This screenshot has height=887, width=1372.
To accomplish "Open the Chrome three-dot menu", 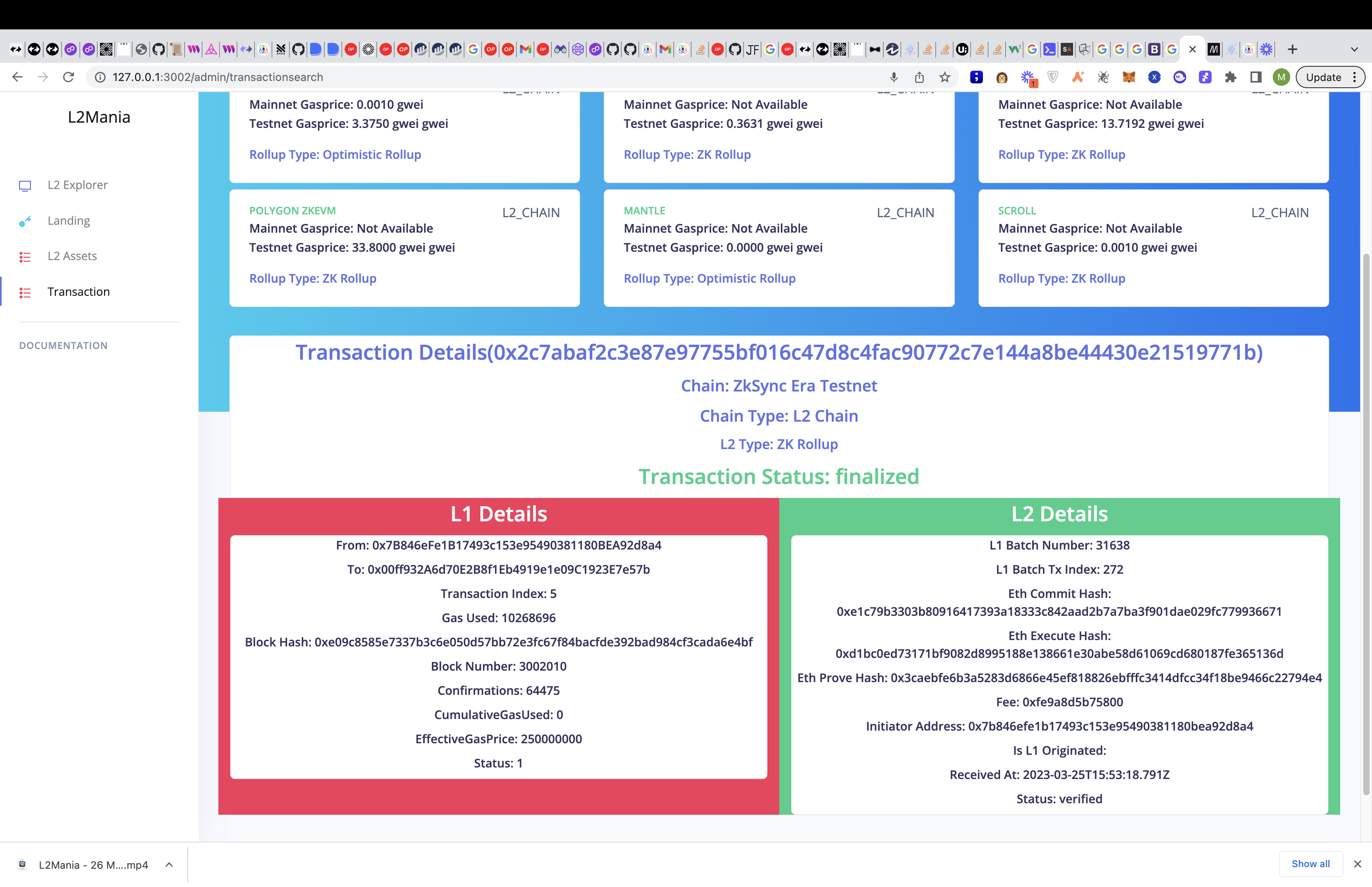I will click(x=1355, y=77).
